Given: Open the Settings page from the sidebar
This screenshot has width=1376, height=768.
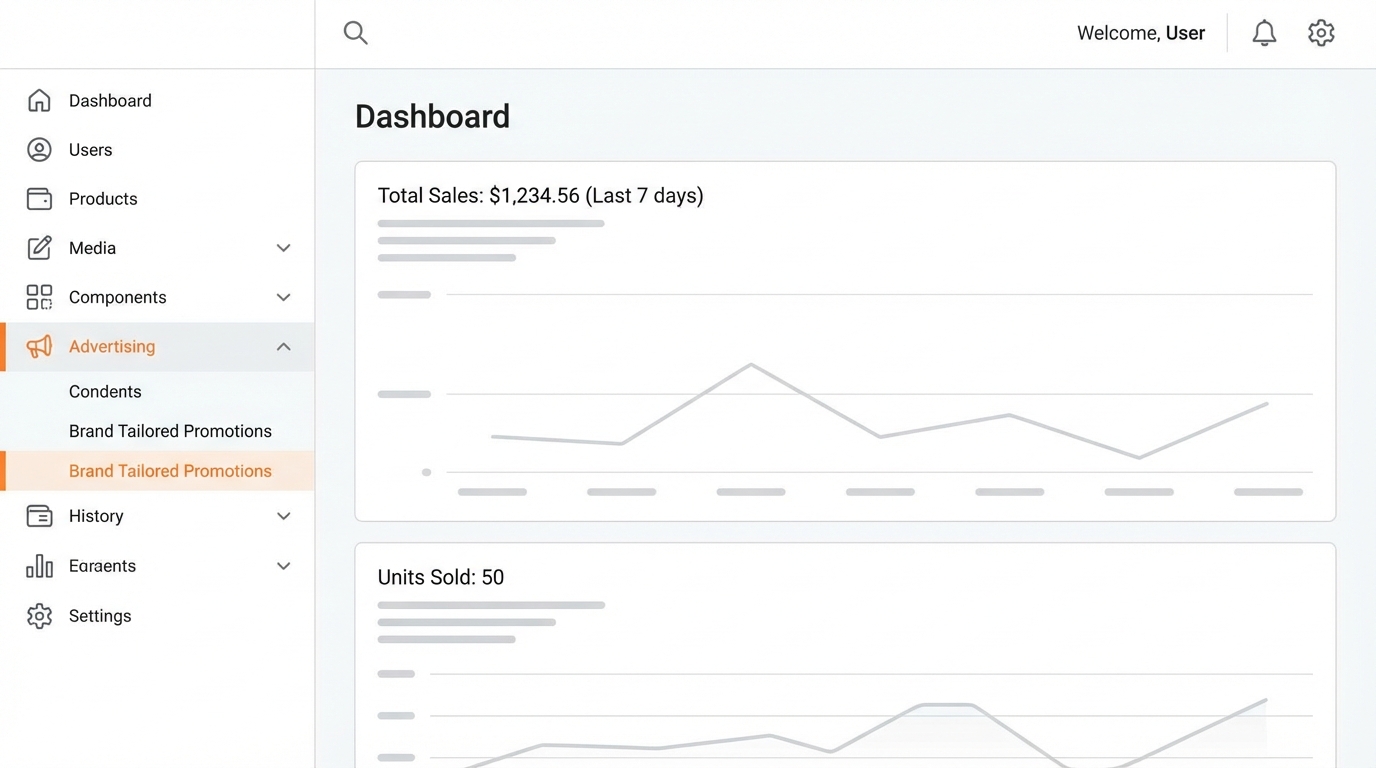Looking at the screenshot, I should pyautogui.click(x=100, y=615).
